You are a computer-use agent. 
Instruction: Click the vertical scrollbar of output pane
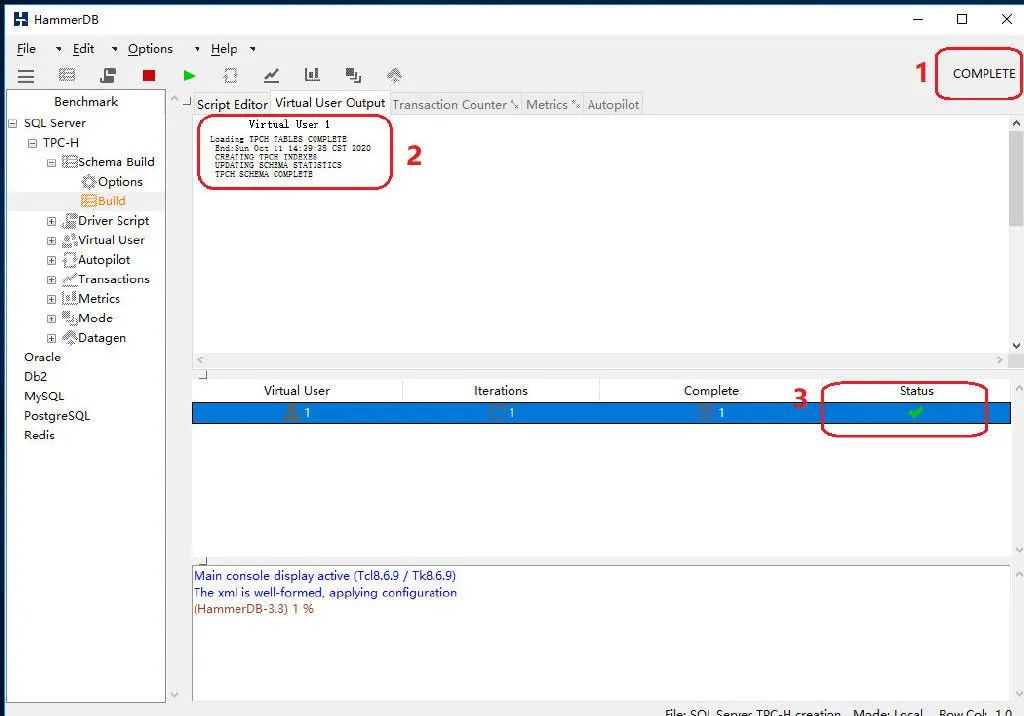[1016, 235]
